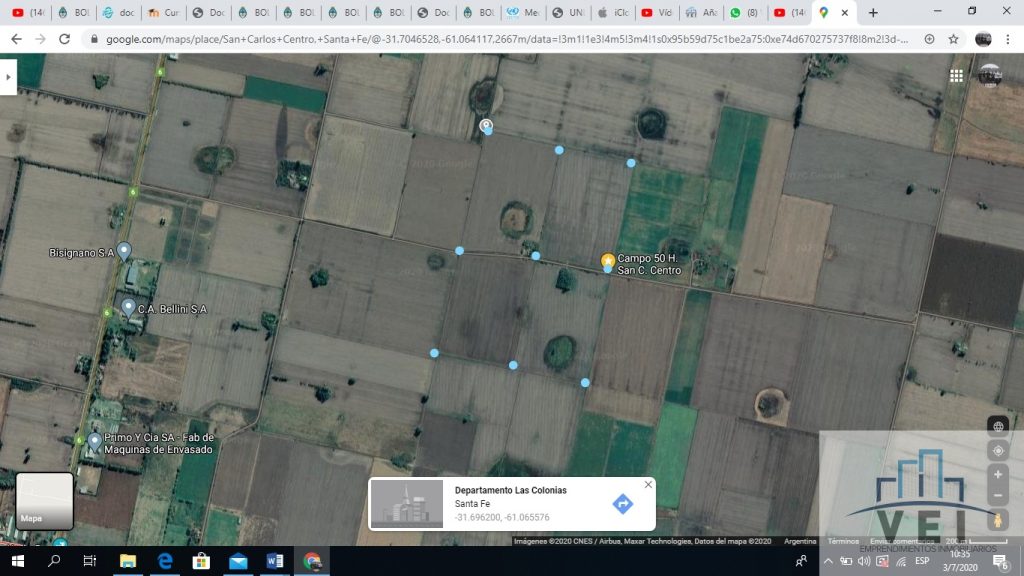Open the info card place thumbnail
Screen dimensions: 1024x576
[407, 504]
